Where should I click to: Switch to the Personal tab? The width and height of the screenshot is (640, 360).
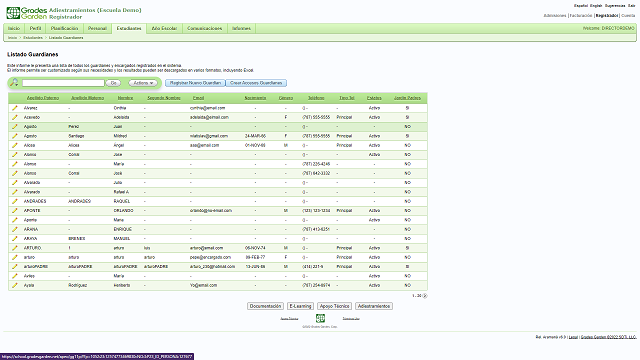click(97, 29)
